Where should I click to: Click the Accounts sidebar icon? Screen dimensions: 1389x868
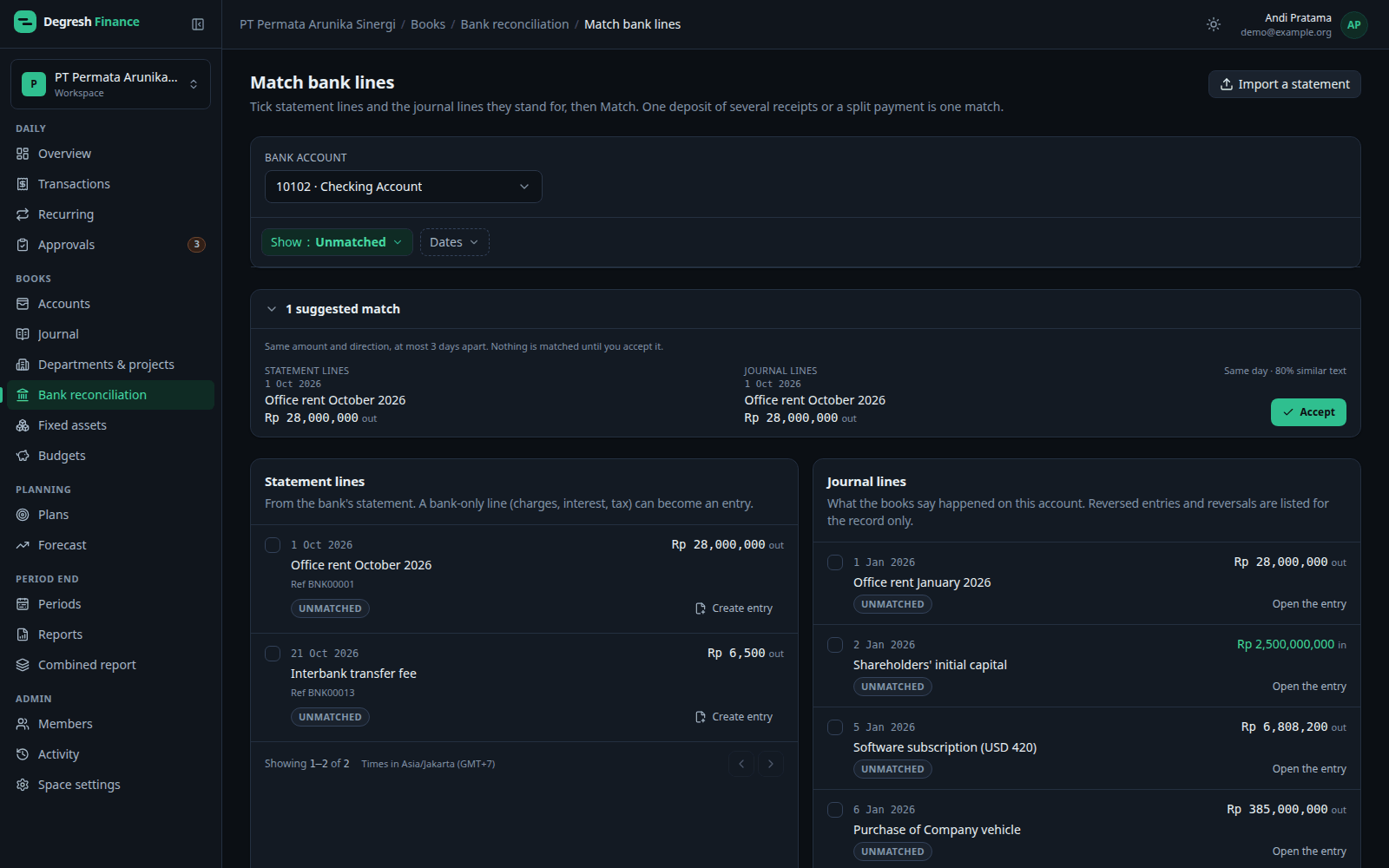pos(23,304)
